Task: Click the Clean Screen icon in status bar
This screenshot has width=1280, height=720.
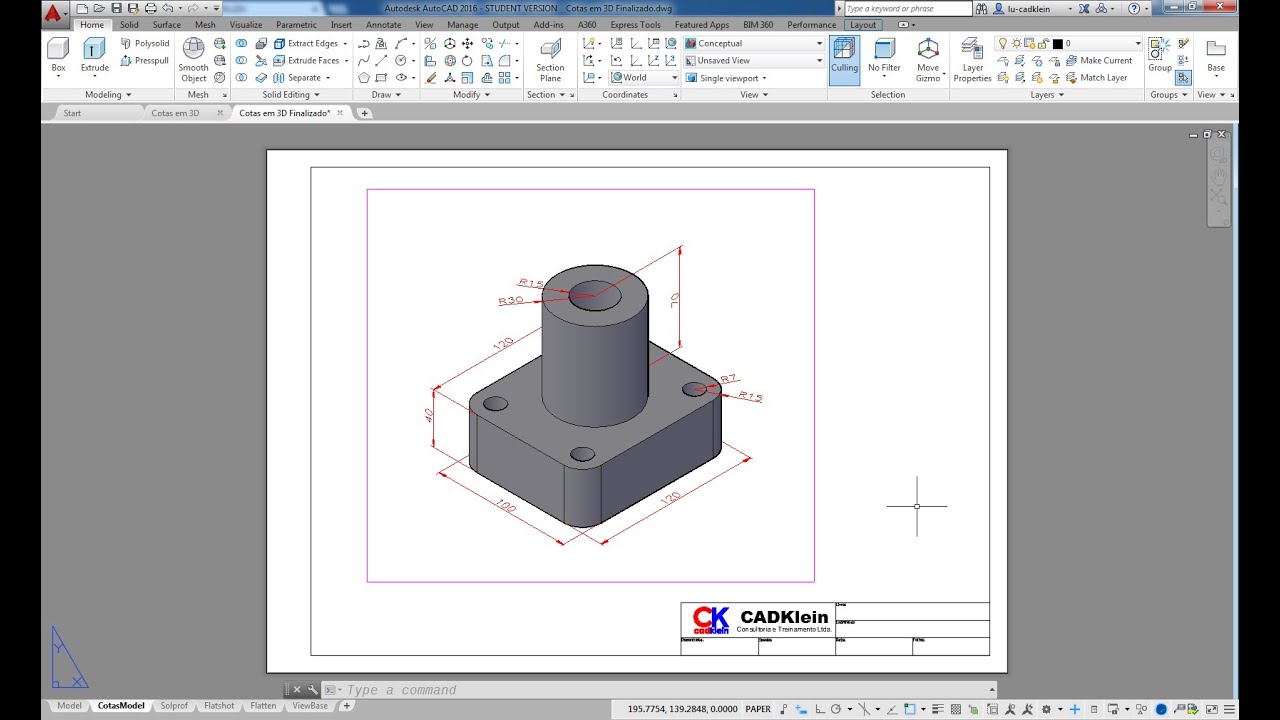Action: (1212, 709)
